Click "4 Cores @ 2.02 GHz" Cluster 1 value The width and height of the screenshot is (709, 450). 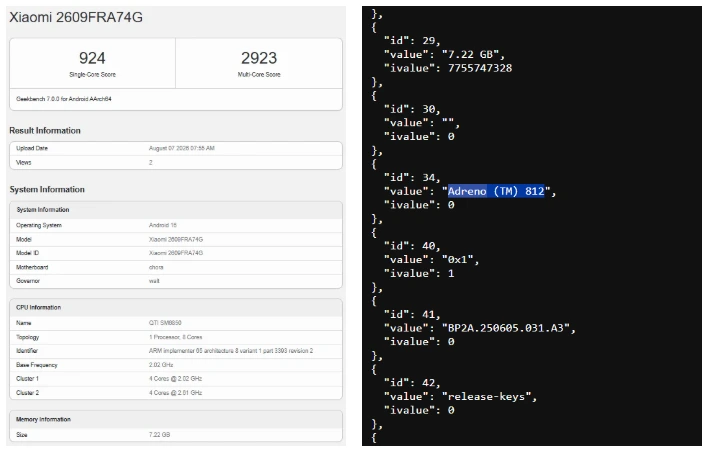point(175,379)
